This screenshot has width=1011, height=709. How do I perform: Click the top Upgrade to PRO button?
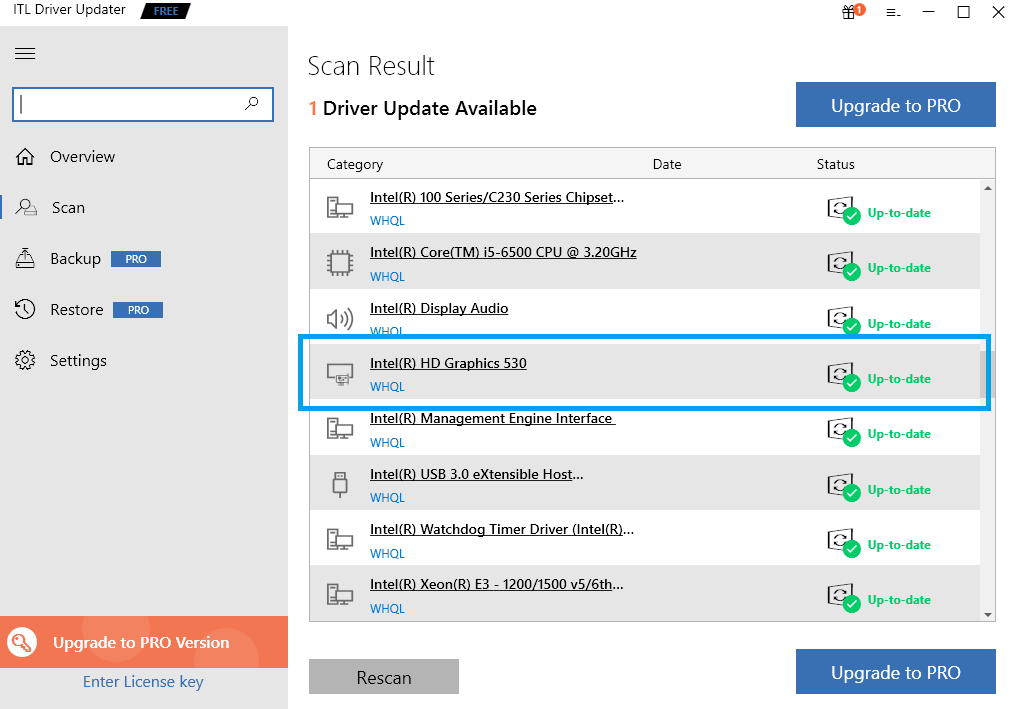point(896,104)
